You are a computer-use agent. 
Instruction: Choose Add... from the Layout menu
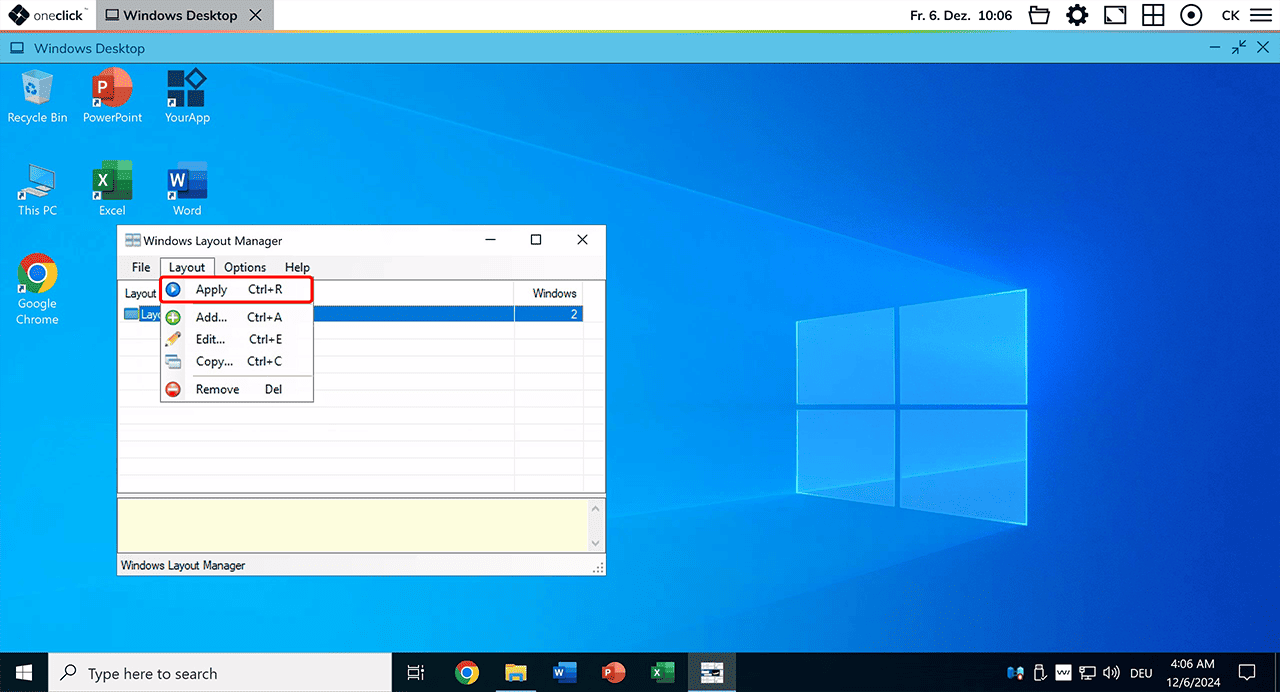pyautogui.click(x=211, y=317)
